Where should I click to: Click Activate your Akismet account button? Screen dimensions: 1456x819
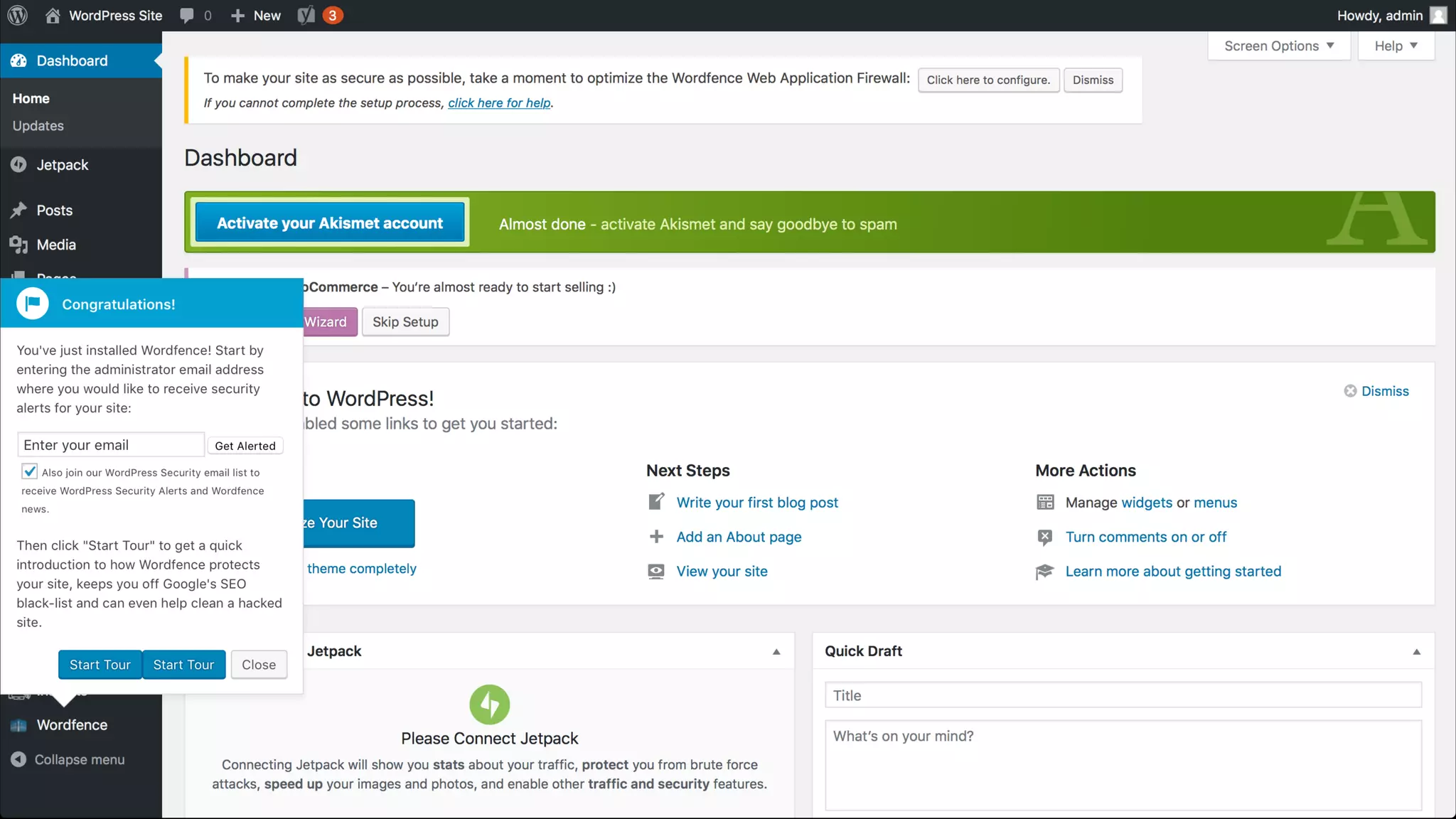click(330, 223)
